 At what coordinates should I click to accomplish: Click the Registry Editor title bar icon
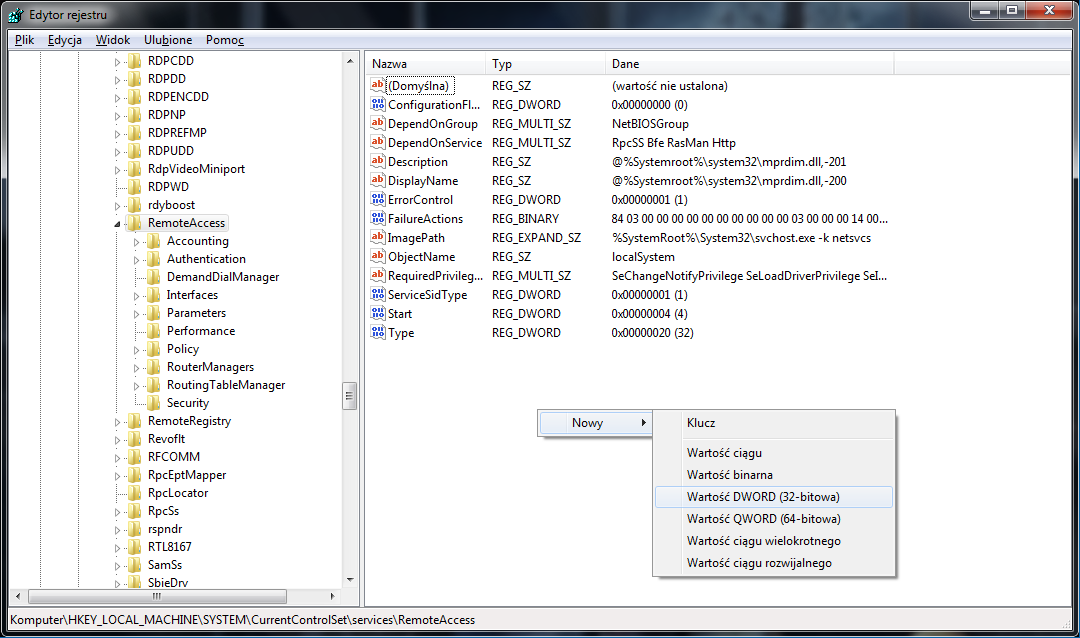[15, 15]
